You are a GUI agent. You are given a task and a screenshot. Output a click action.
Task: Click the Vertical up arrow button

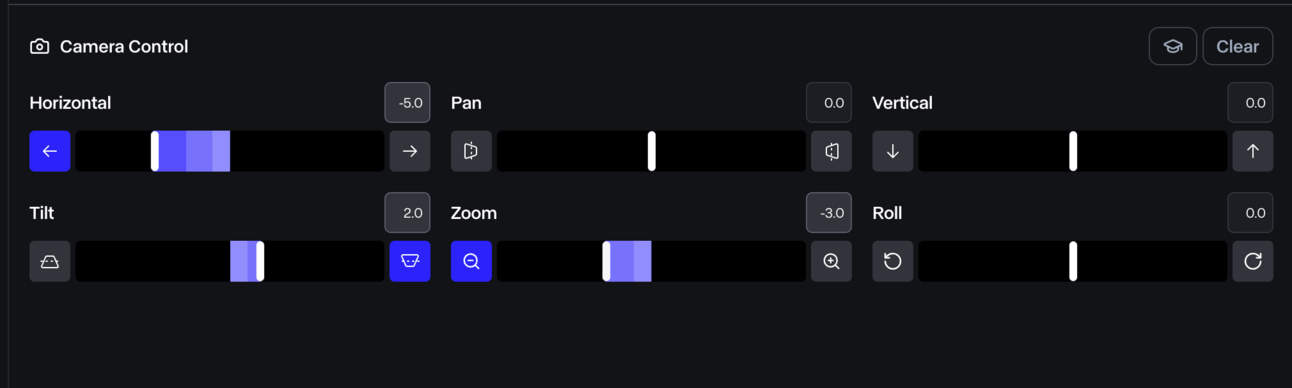pos(1253,151)
